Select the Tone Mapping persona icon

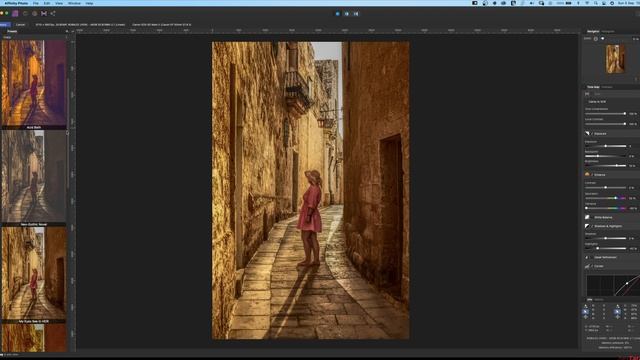click(x=44, y=13)
